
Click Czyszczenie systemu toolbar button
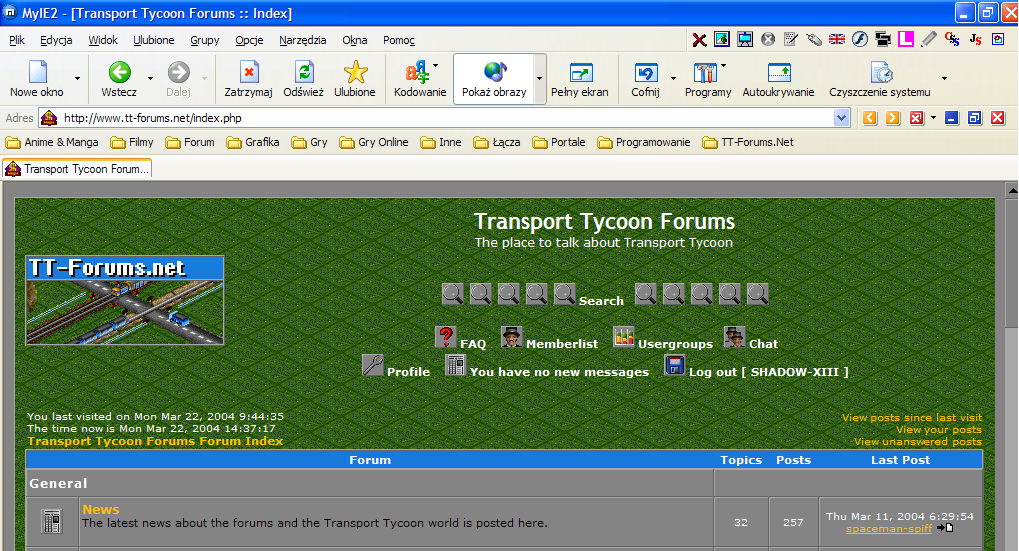pos(880,79)
